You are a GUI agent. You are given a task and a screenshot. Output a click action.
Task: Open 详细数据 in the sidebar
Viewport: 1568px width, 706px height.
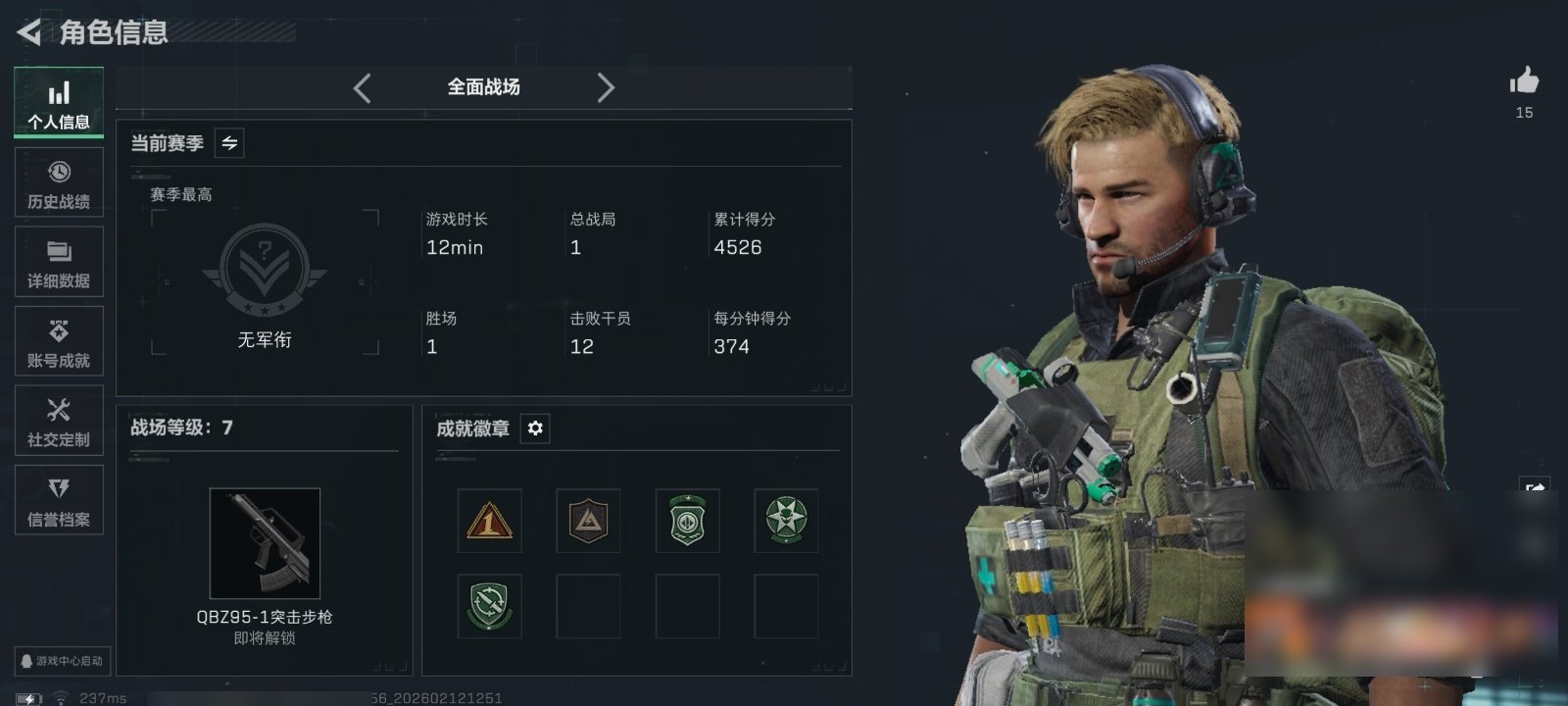point(59,262)
